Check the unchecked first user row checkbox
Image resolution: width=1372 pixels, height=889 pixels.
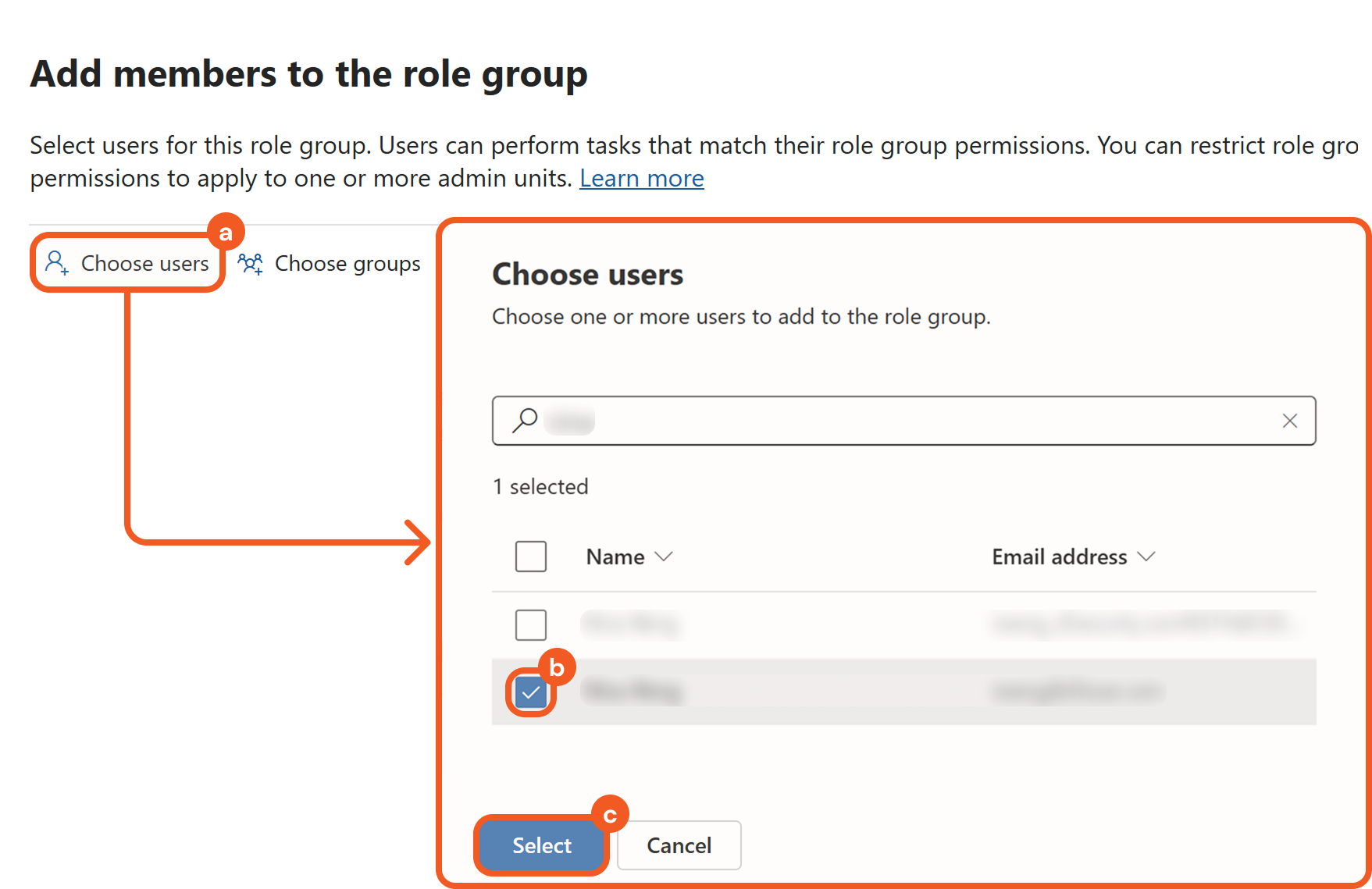coord(531,624)
